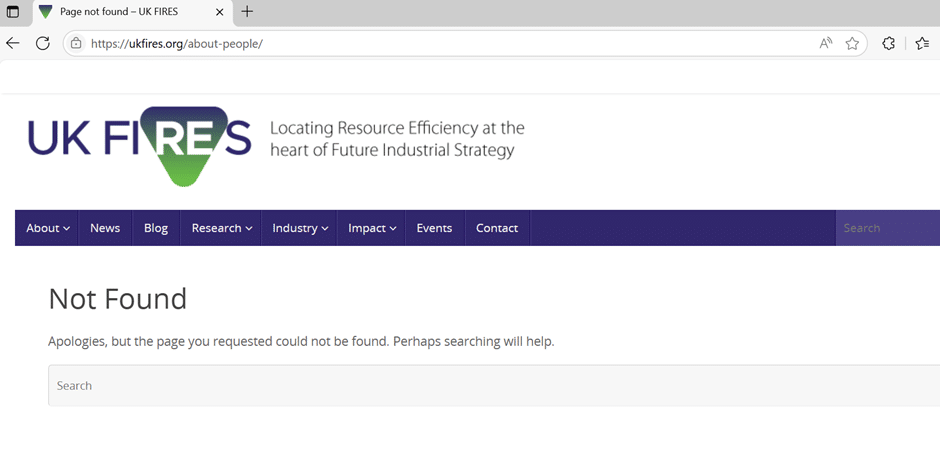Image resolution: width=940 pixels, height=463 pixels.
Task: Open the tab actions menu icon
Action: 13,11
